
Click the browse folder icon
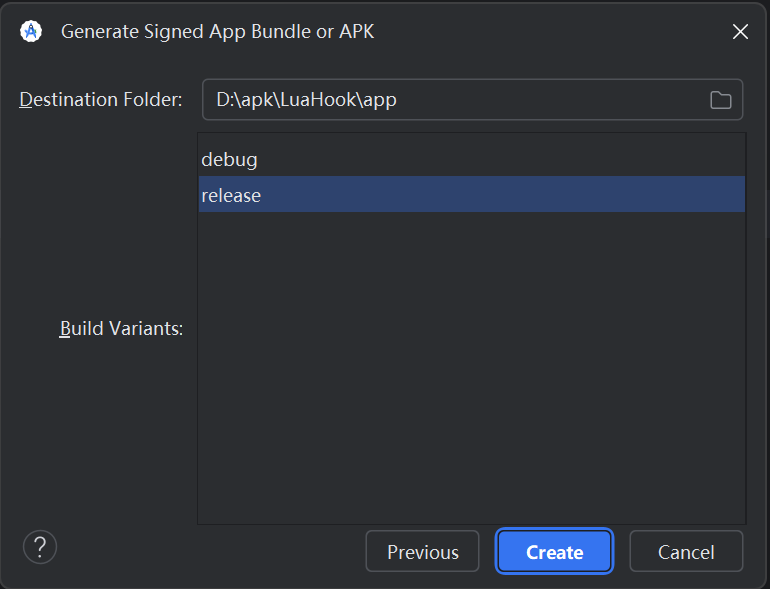pos(720,100)
